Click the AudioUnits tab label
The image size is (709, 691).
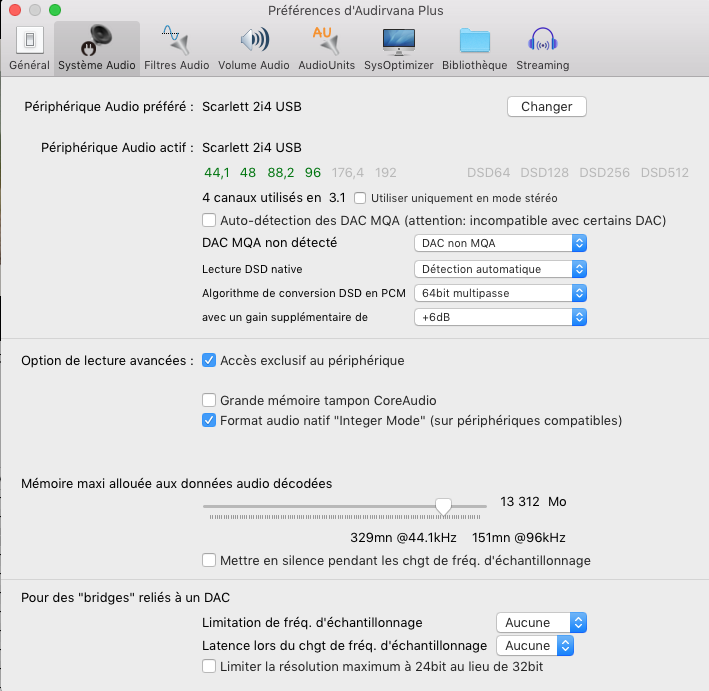pyautogui.click(x=326, y=65)
